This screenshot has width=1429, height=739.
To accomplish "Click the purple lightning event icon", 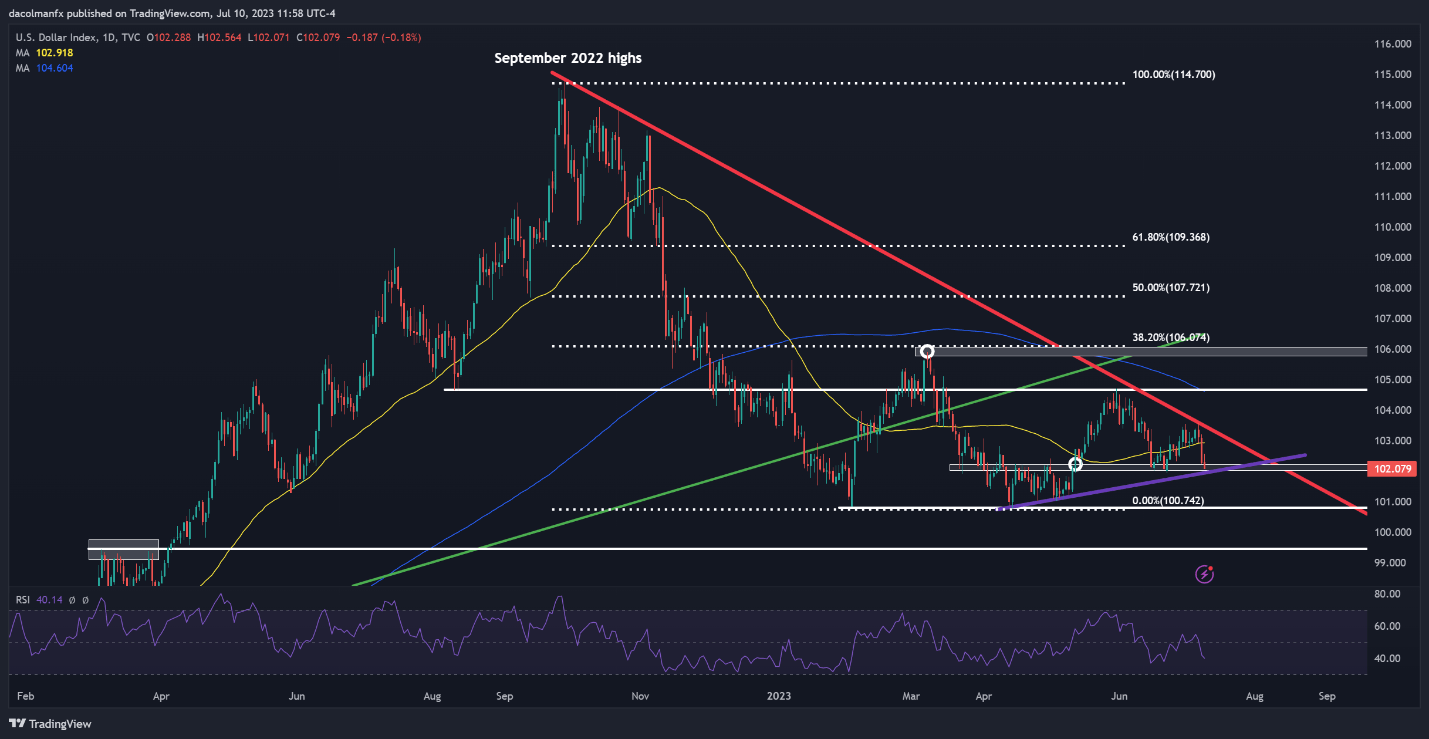I will (1205, 574).
